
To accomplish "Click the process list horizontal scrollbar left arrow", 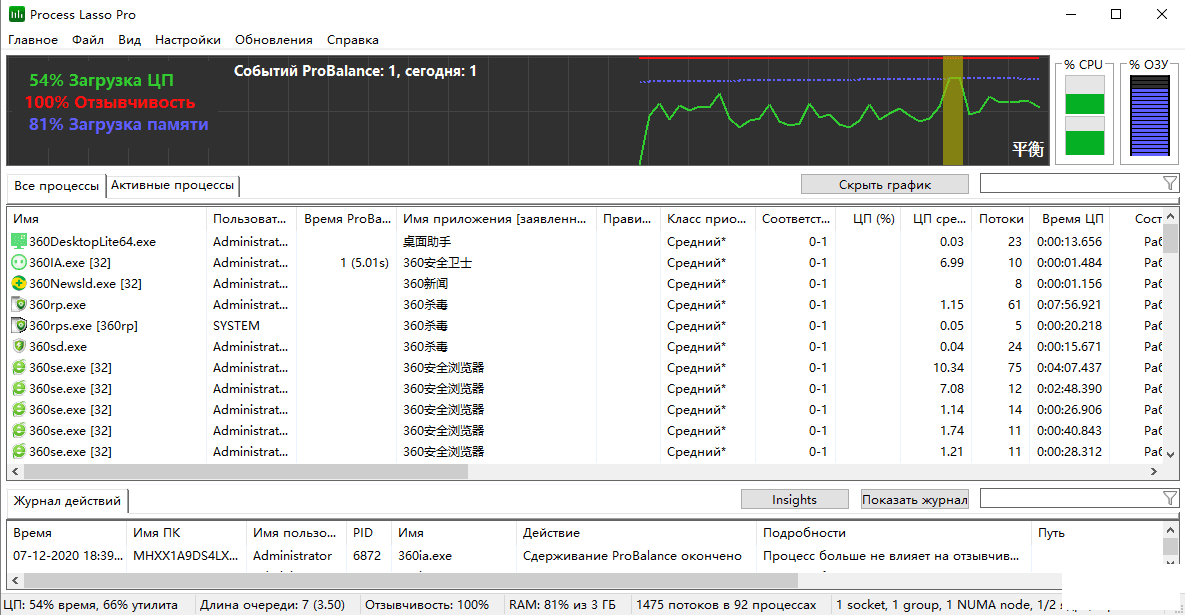I will click(x=15, y=471).
